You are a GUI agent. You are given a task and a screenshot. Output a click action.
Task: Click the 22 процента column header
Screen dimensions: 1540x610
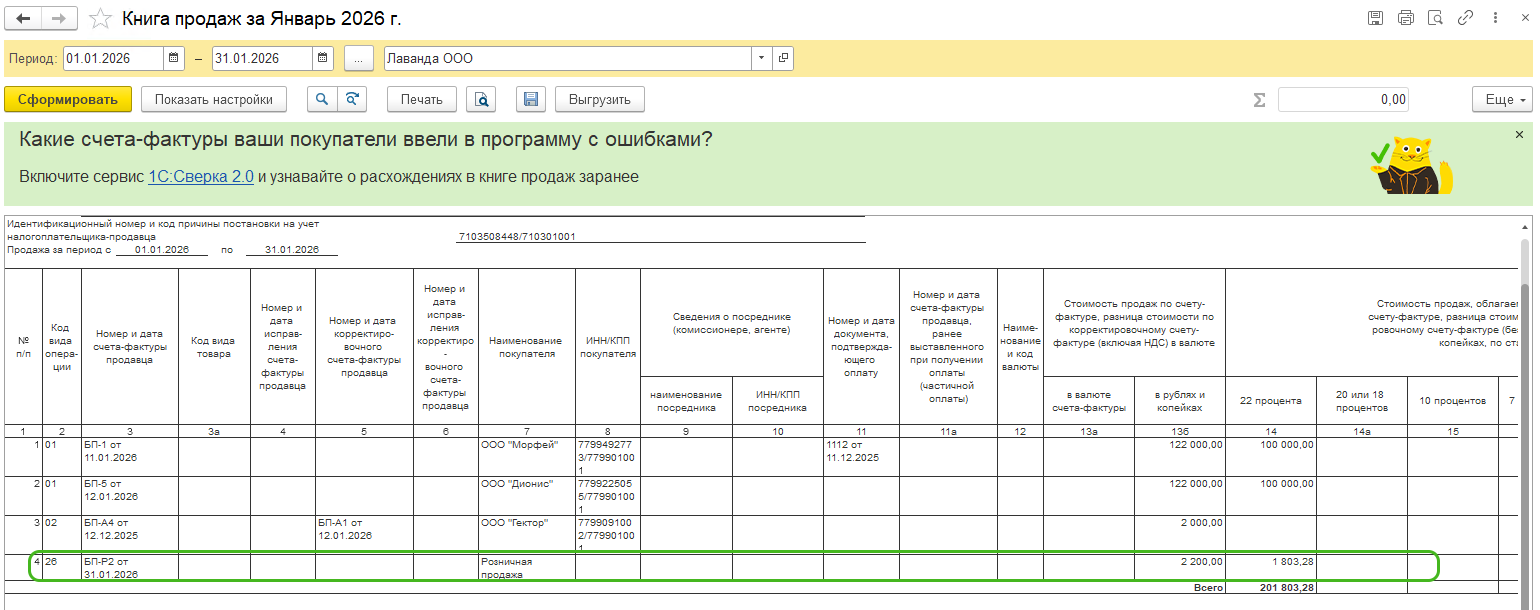1271,400
